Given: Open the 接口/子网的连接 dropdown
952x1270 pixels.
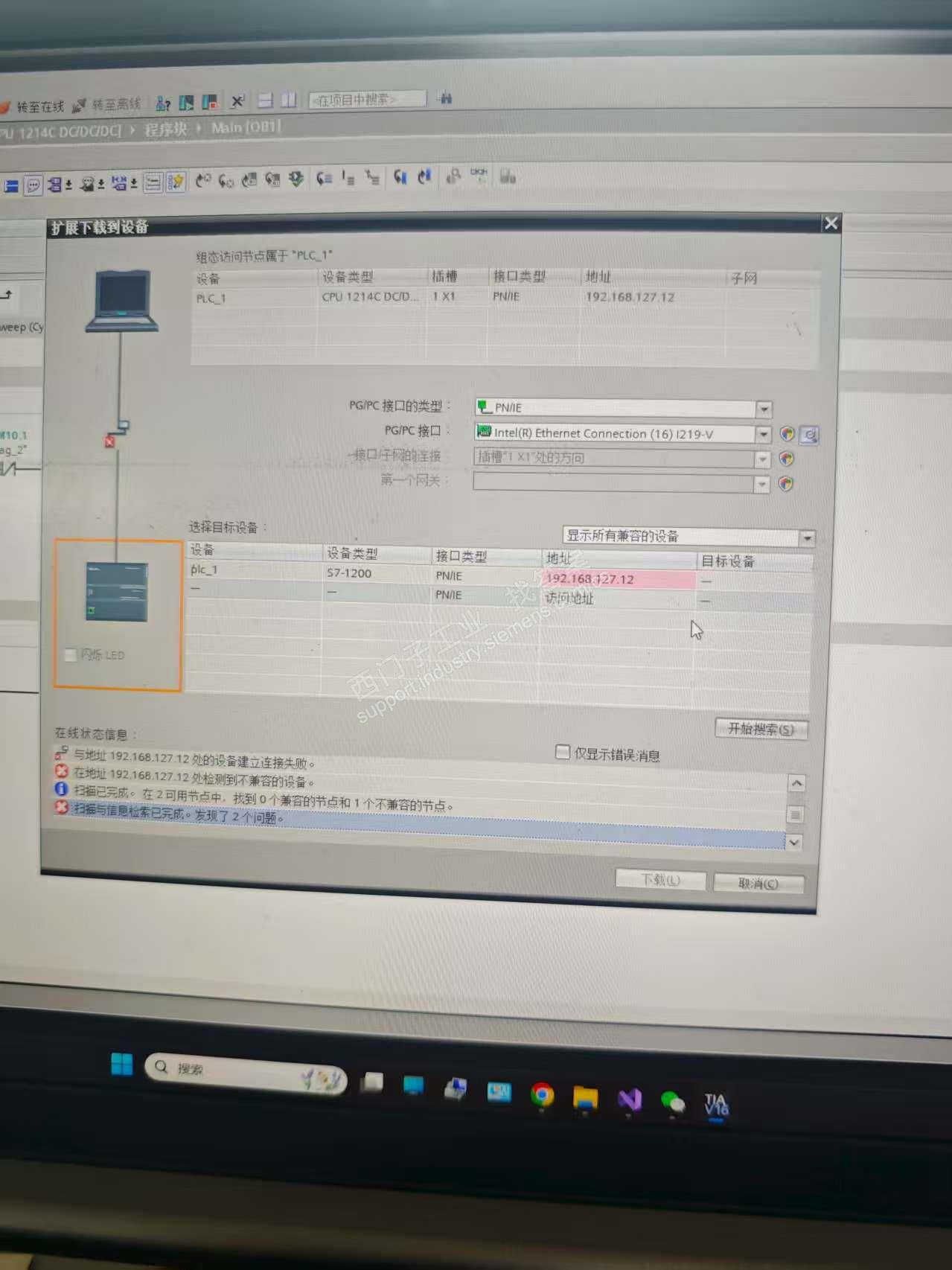Looking at the screenshot, I should coord(761,459).
